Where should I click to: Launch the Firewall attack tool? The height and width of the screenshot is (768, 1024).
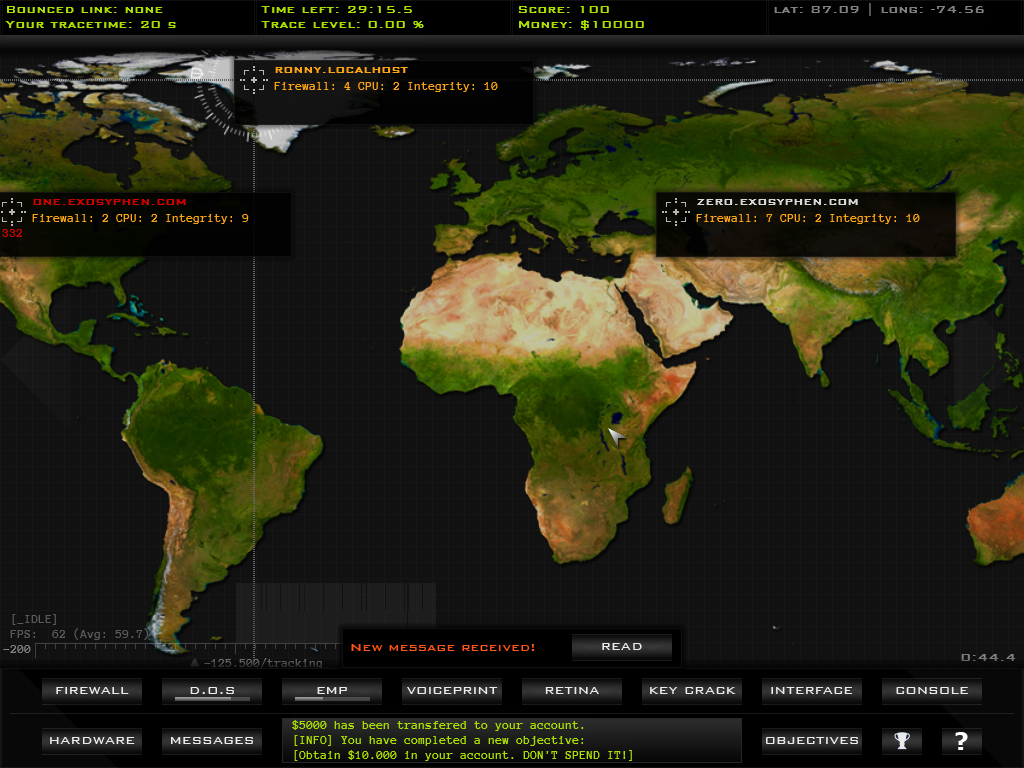92,691
